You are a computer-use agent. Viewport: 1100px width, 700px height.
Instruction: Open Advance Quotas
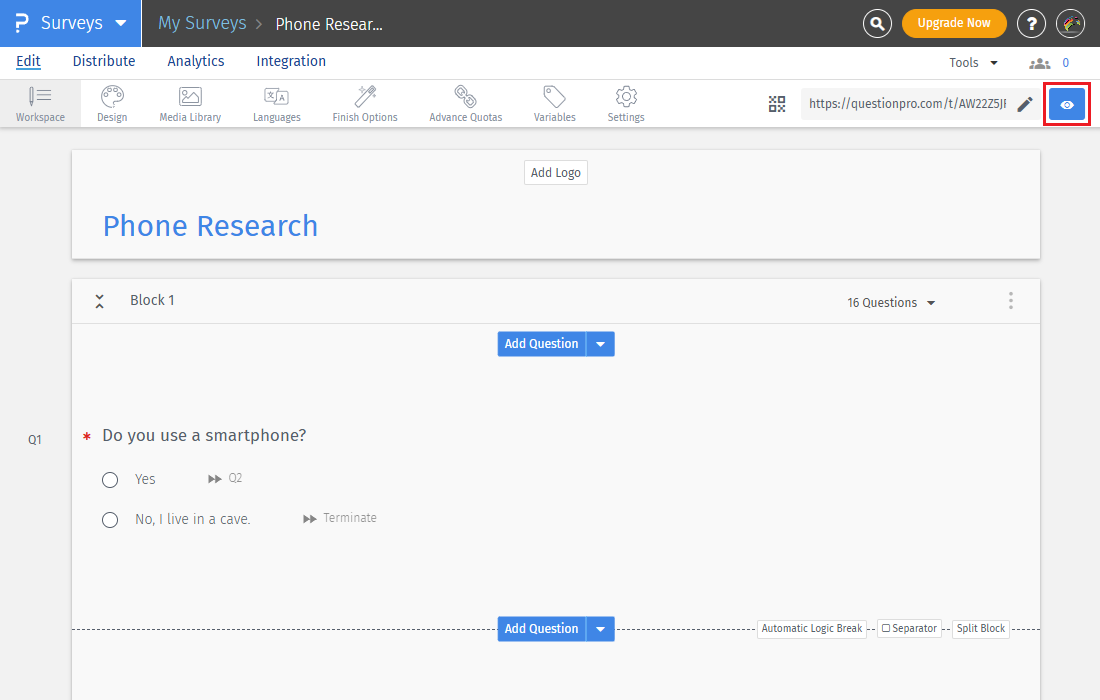point(466,104)
